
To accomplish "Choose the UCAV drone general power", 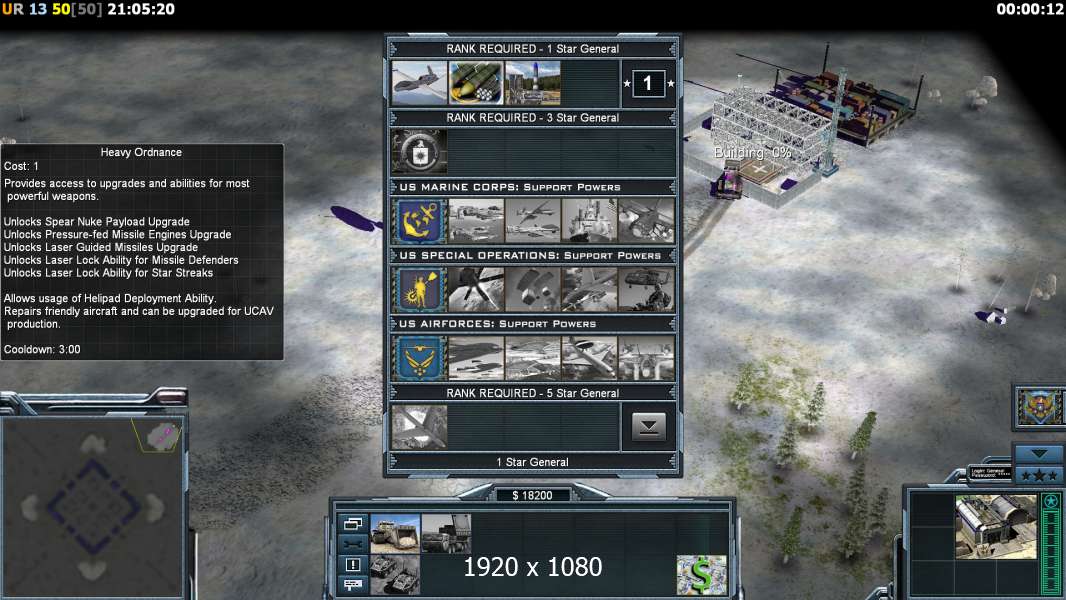I will [419, 83].
